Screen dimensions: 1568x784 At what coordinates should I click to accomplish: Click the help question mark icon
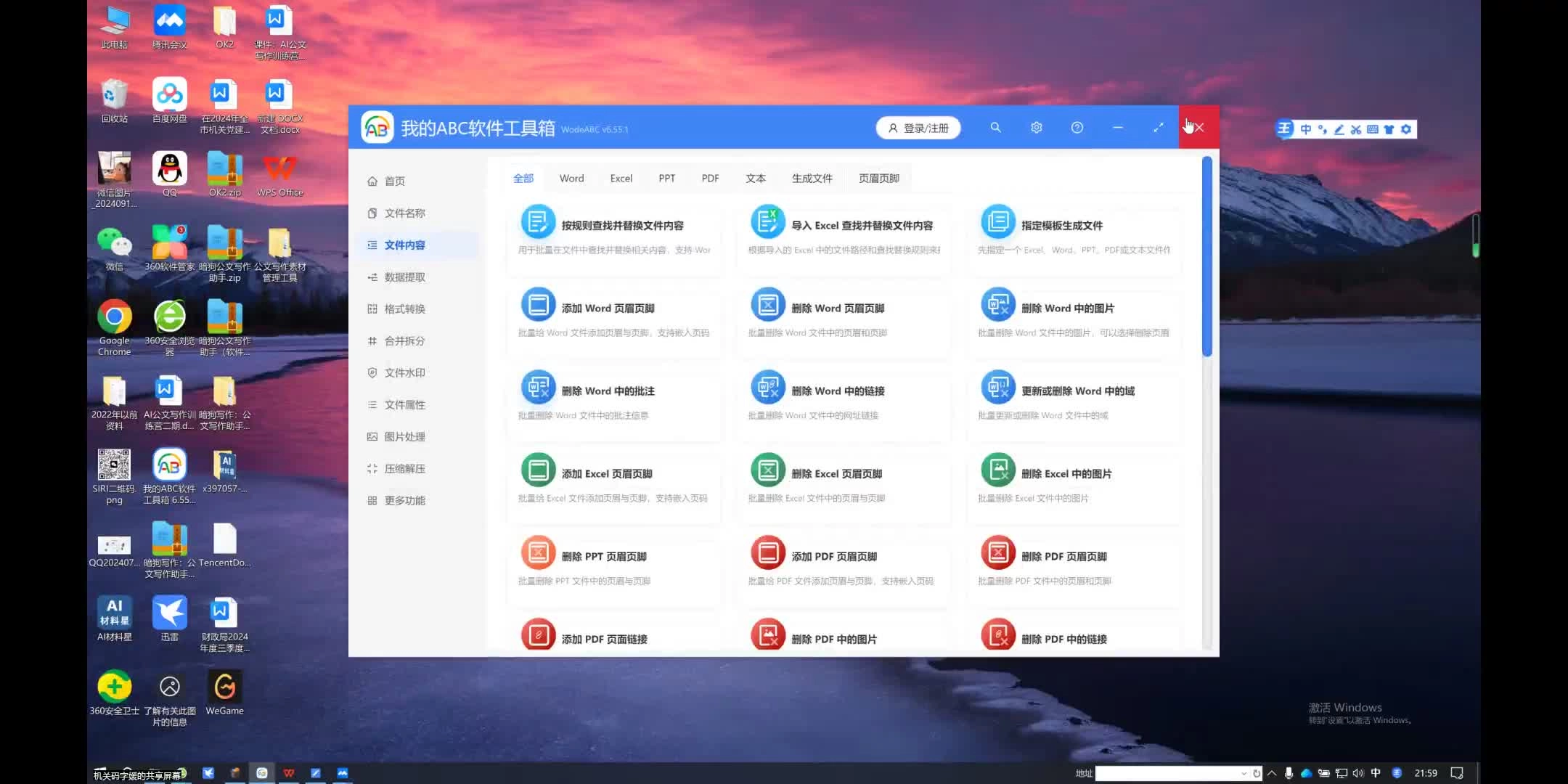(1077, 128)
